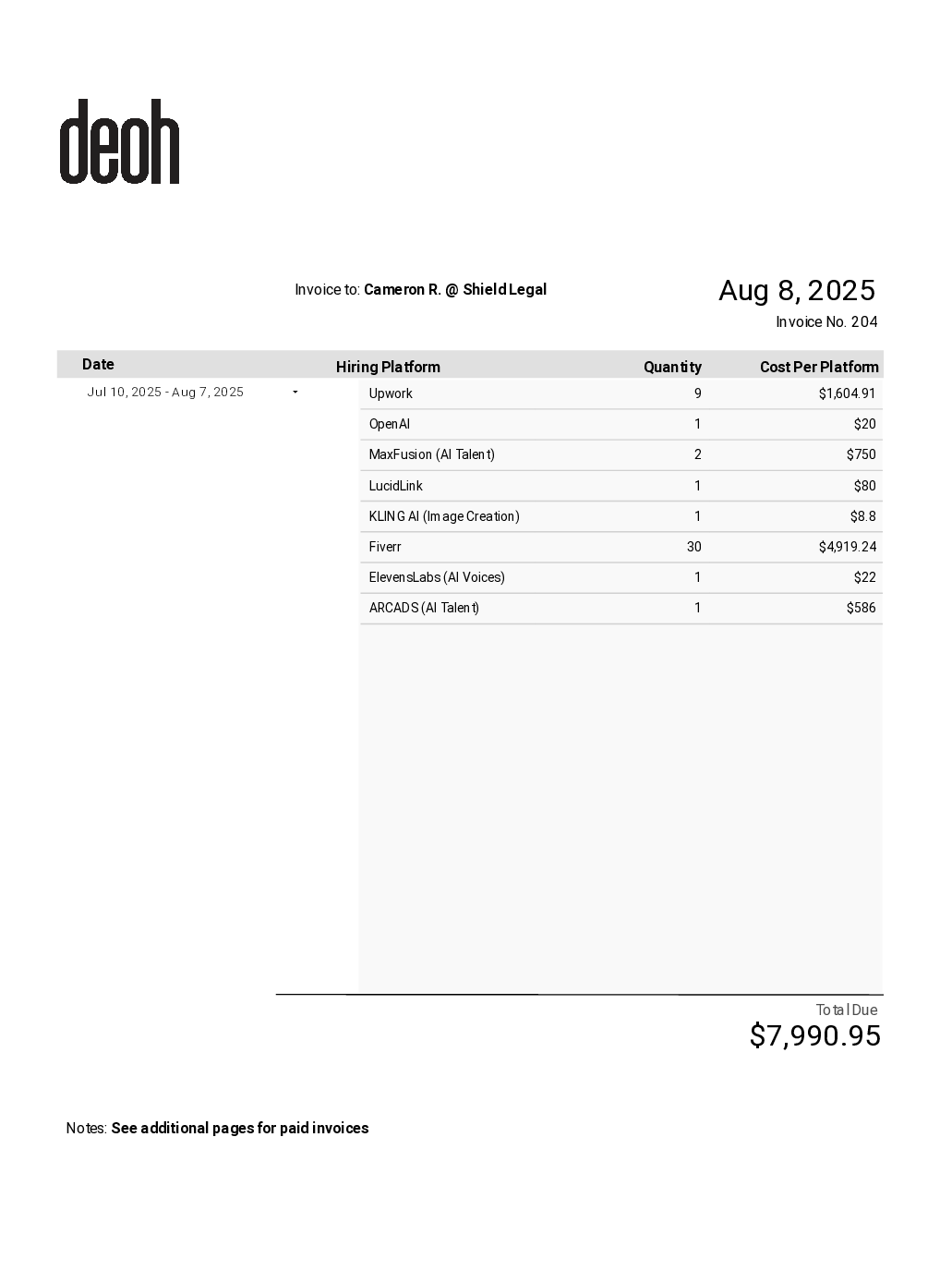Click the Quantity column header
952x1270 pixels.
tap(672, 367)
